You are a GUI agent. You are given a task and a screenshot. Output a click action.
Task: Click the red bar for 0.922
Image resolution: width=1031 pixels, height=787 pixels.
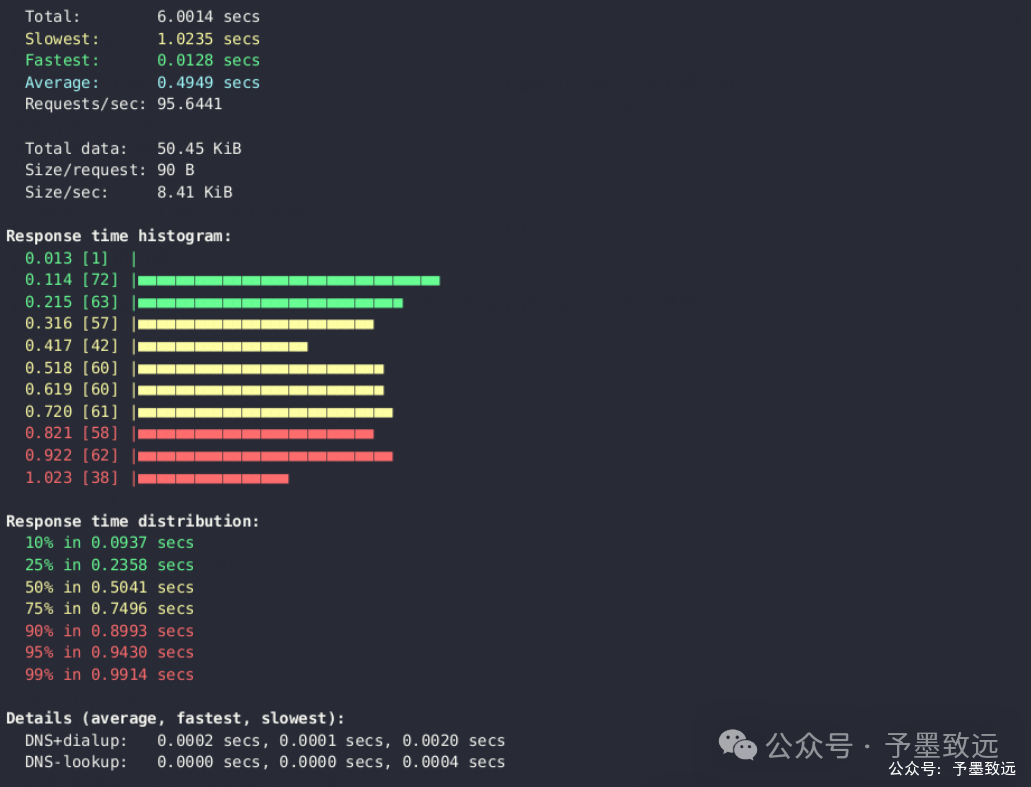click(265, 456)
